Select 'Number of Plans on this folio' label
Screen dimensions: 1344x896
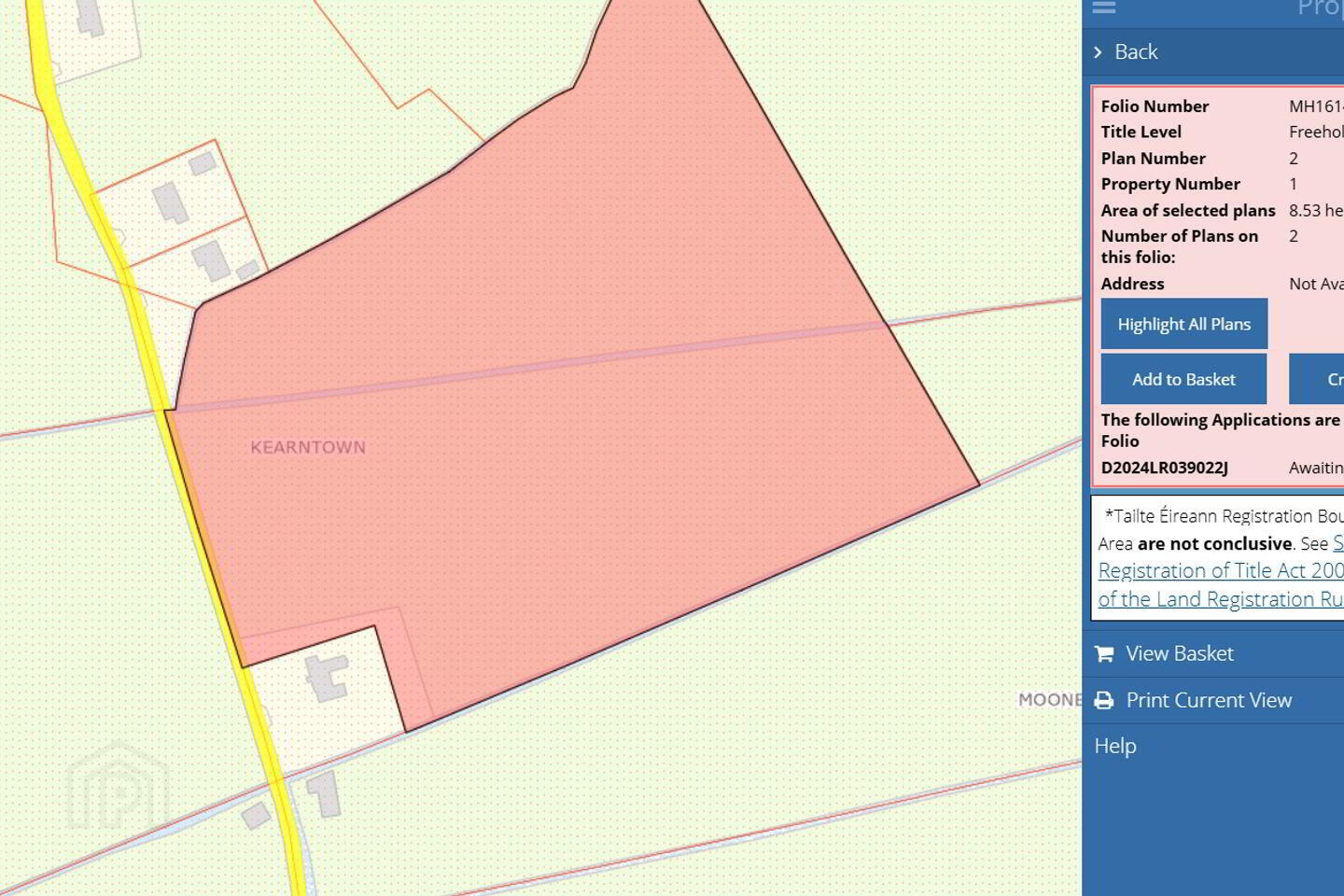(x=1180, y=246)
